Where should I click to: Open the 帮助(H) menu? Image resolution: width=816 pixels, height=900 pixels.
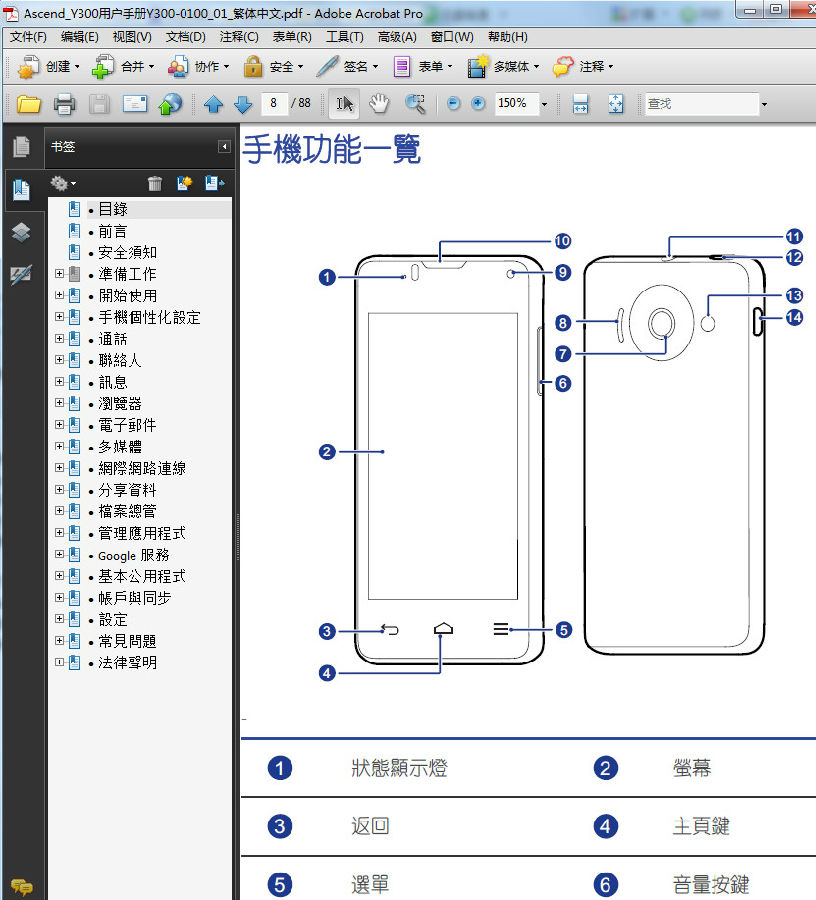tap(507, 37)
